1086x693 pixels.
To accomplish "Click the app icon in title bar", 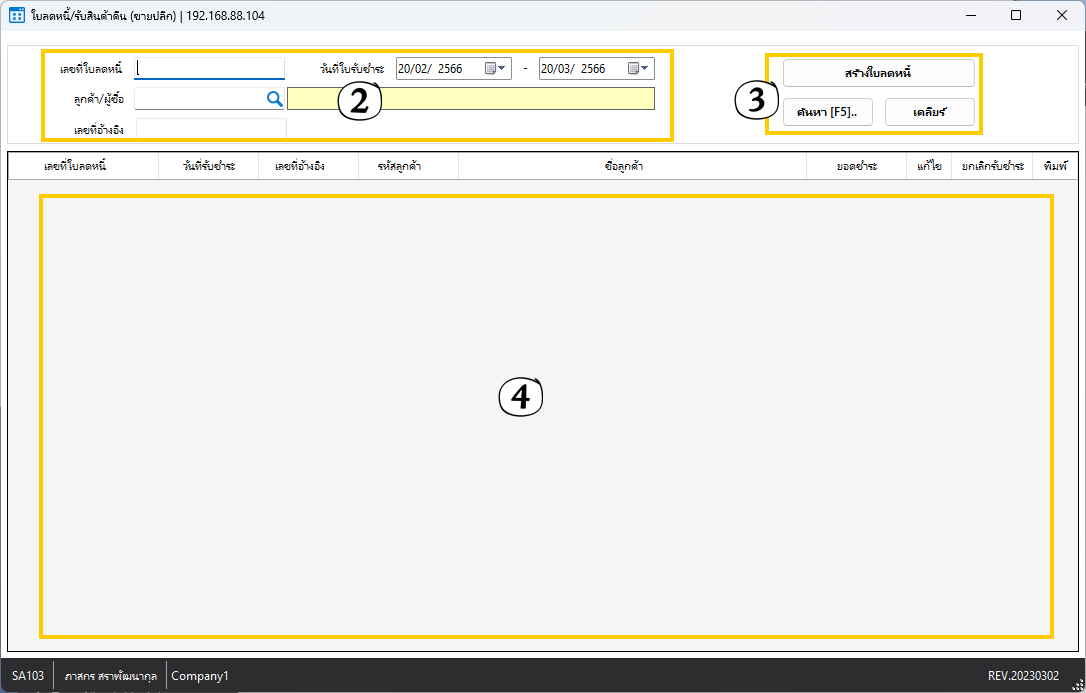I will (16, 16).
